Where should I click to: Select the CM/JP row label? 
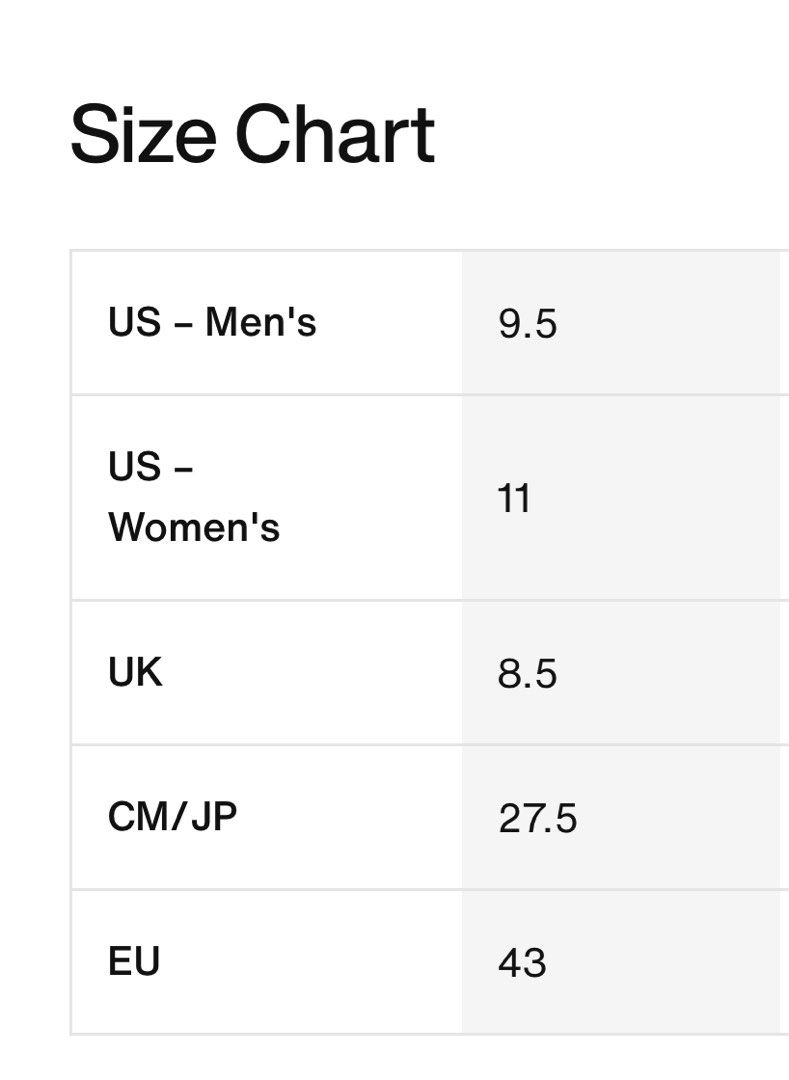(173, 817)
